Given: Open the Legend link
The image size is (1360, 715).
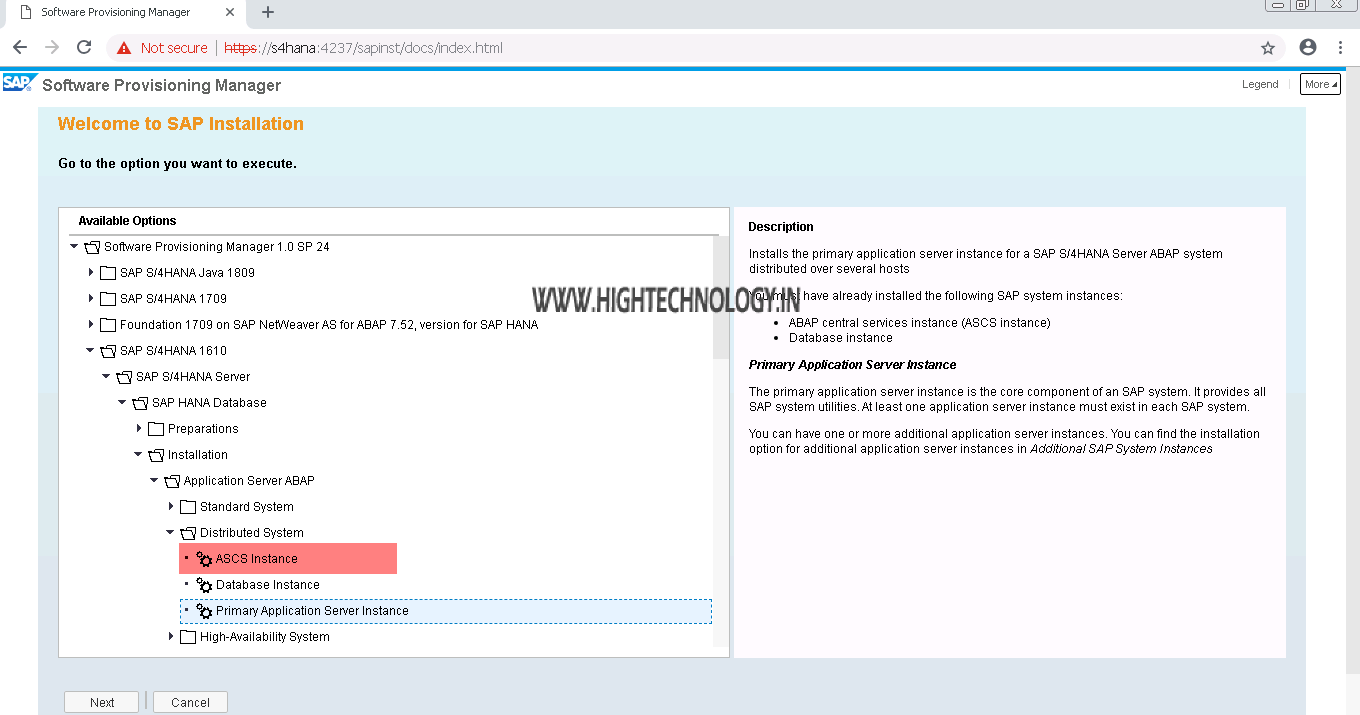Looking at the screenshot, I should [x=1260, y=84].
